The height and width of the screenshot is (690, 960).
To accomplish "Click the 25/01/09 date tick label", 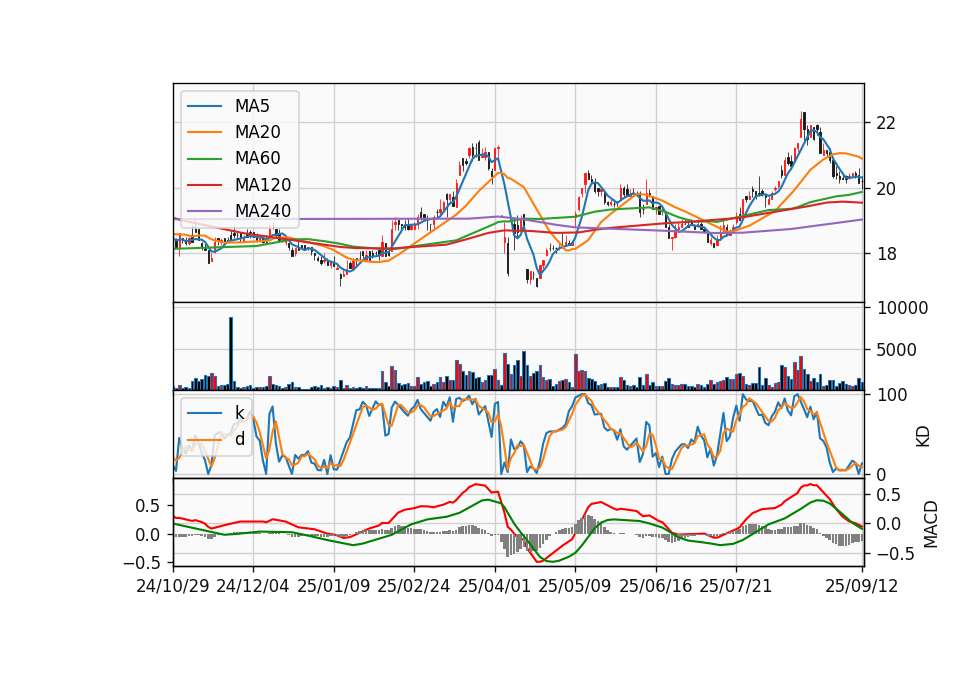I will pos(334,586).
